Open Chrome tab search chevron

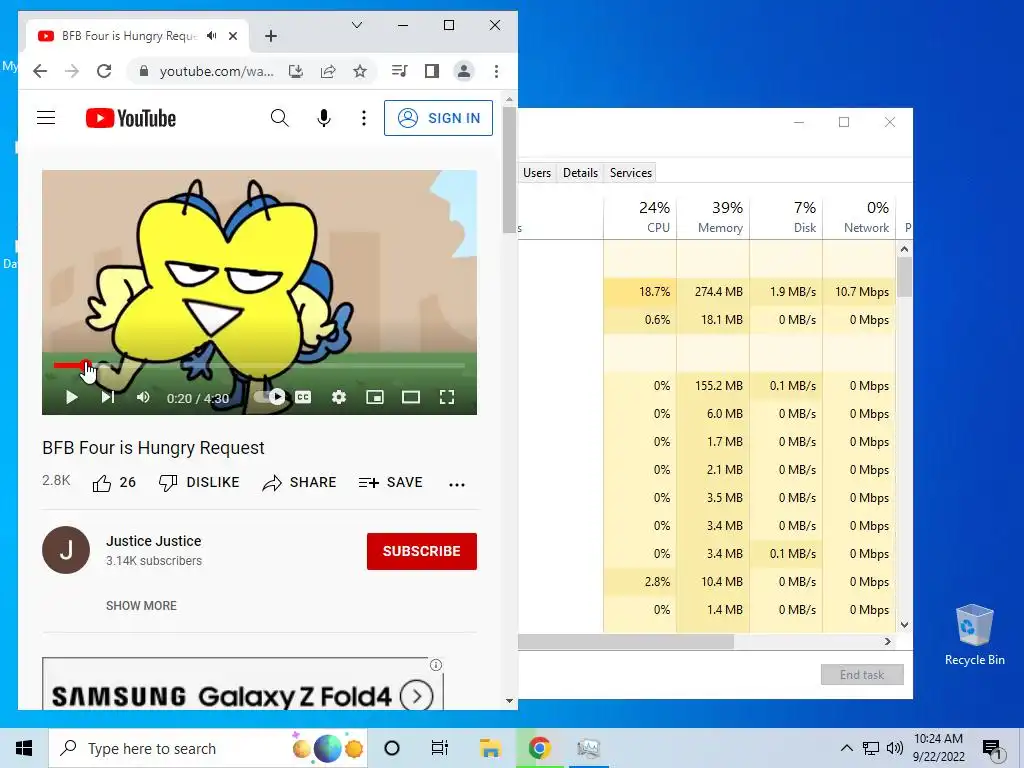click(x=357, y=25)
